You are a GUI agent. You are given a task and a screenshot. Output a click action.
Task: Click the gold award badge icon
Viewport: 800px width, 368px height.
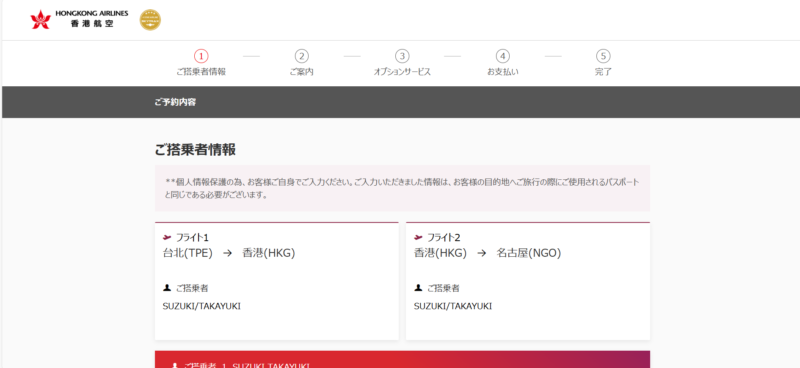point(150,20)
